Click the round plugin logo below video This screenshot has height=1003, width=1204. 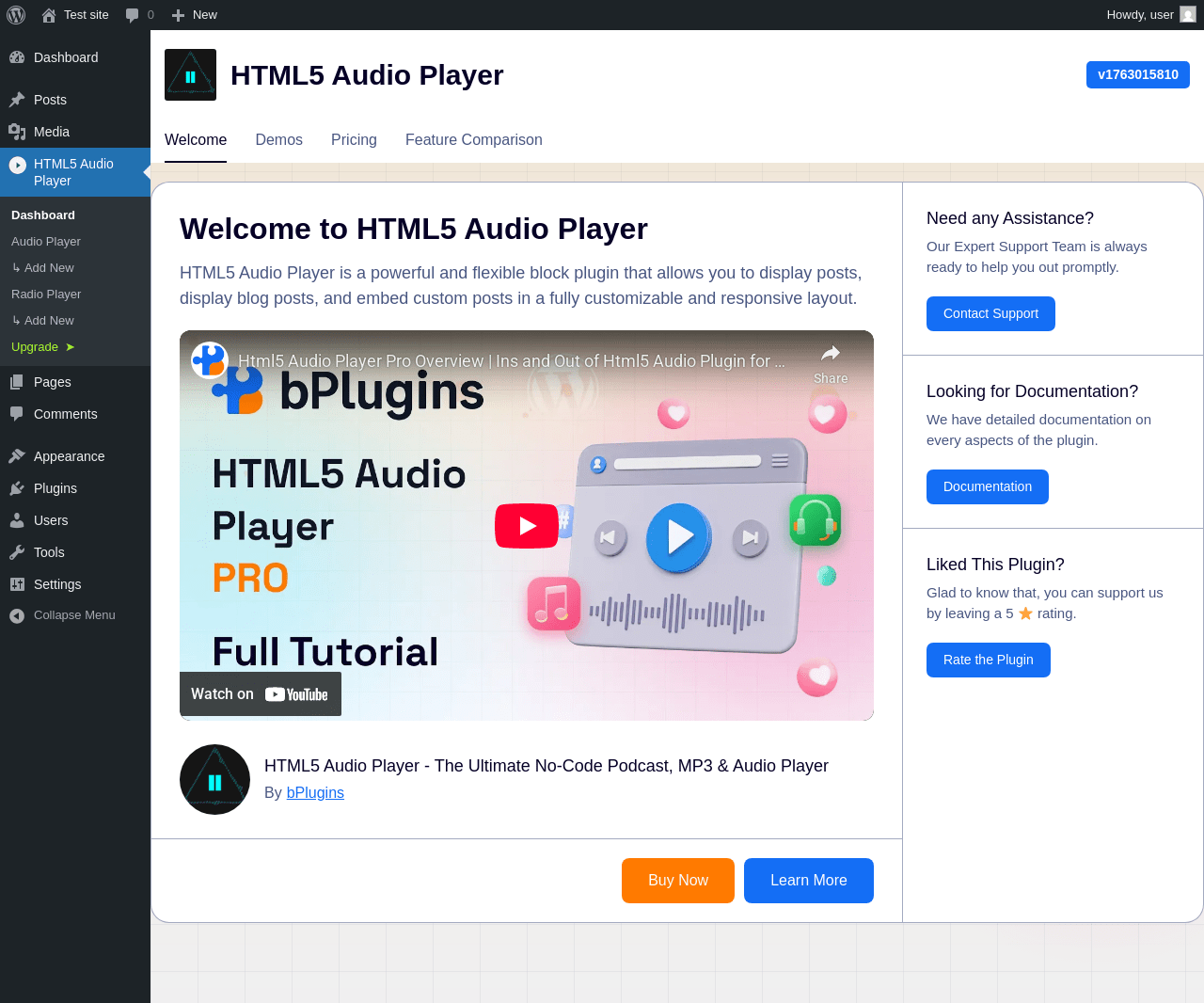(x=214, y=780)
